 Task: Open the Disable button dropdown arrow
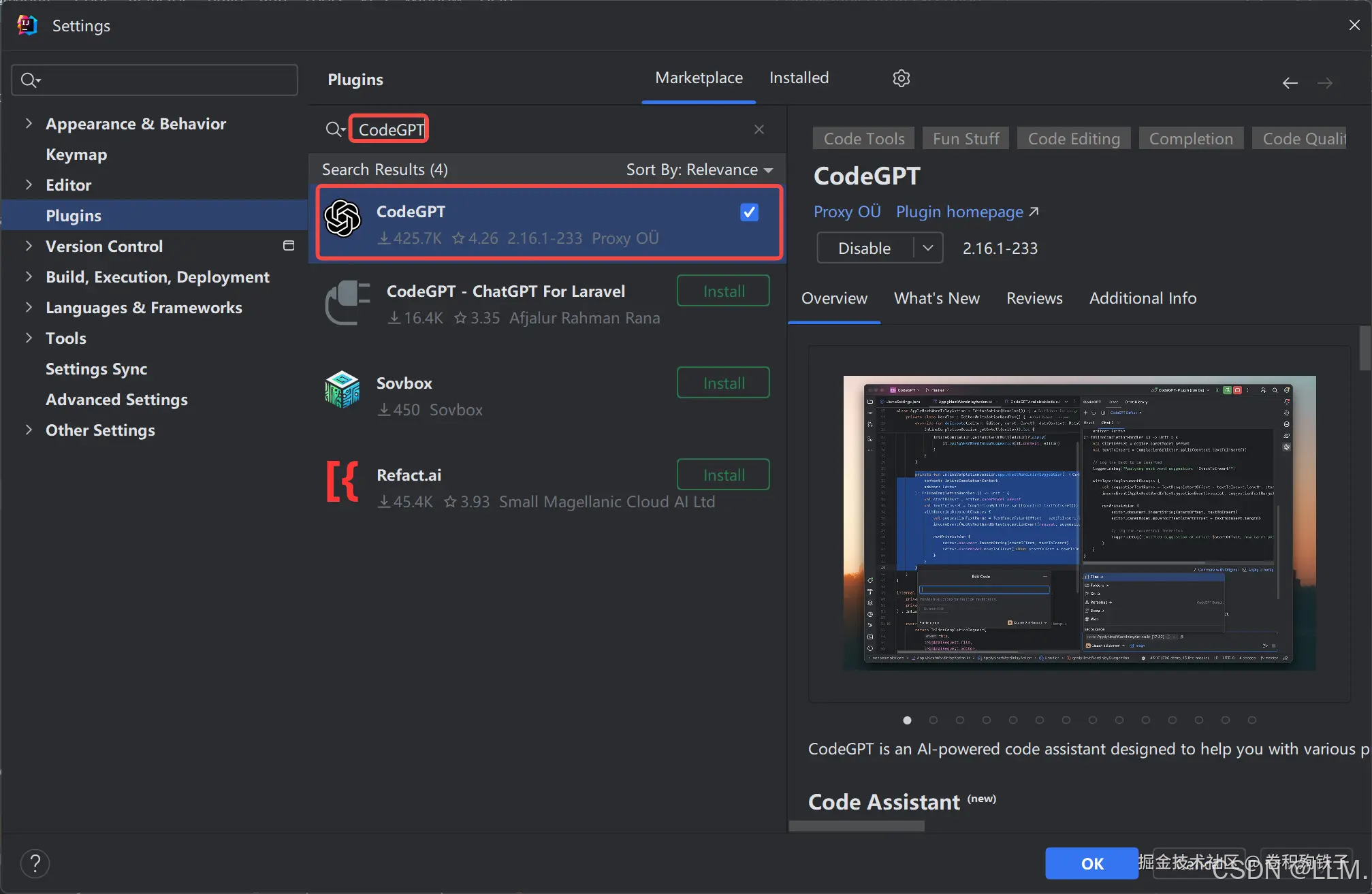pyautogui.click(x=927, y=248)
